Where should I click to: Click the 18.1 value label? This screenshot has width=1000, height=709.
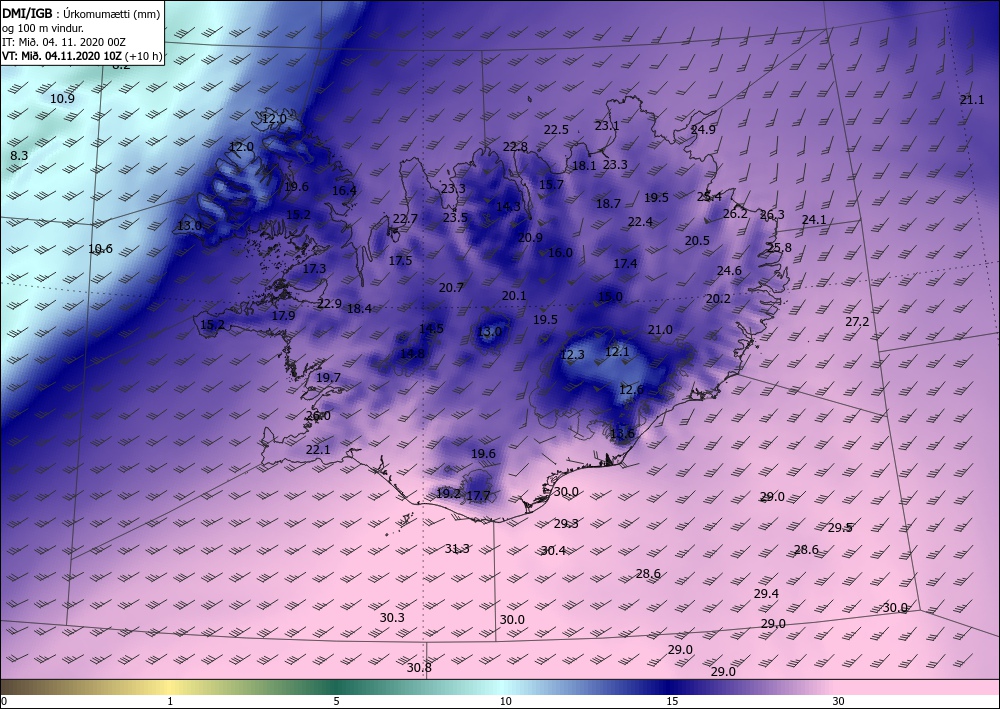coord(584,166)
